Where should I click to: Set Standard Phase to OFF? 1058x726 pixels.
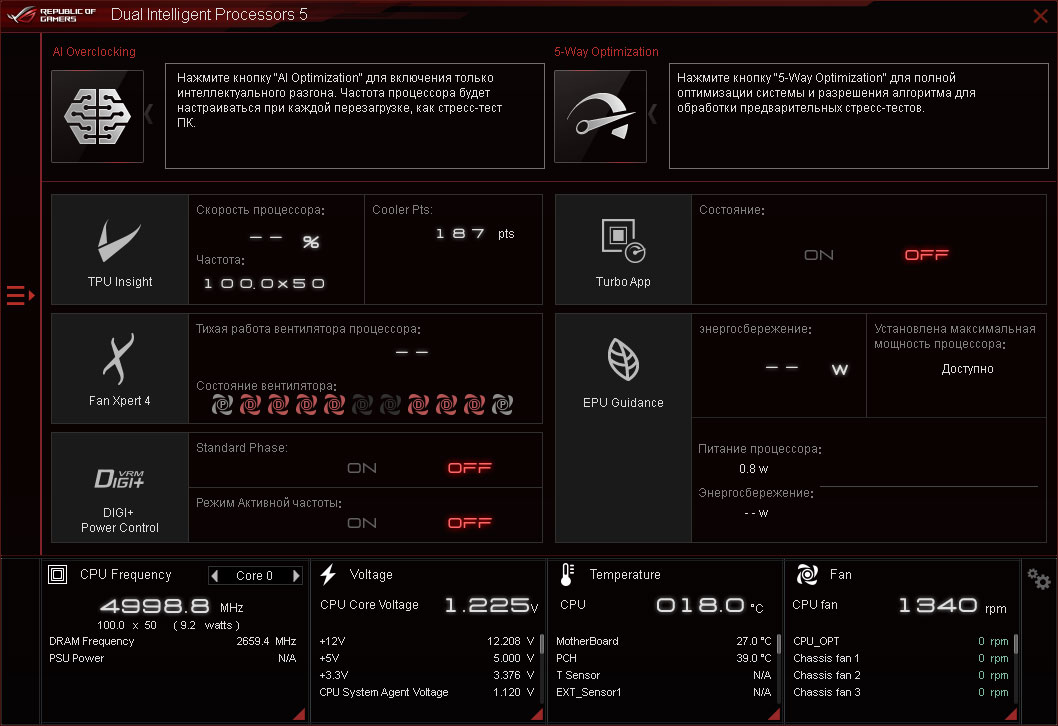[x=470, y=468]
